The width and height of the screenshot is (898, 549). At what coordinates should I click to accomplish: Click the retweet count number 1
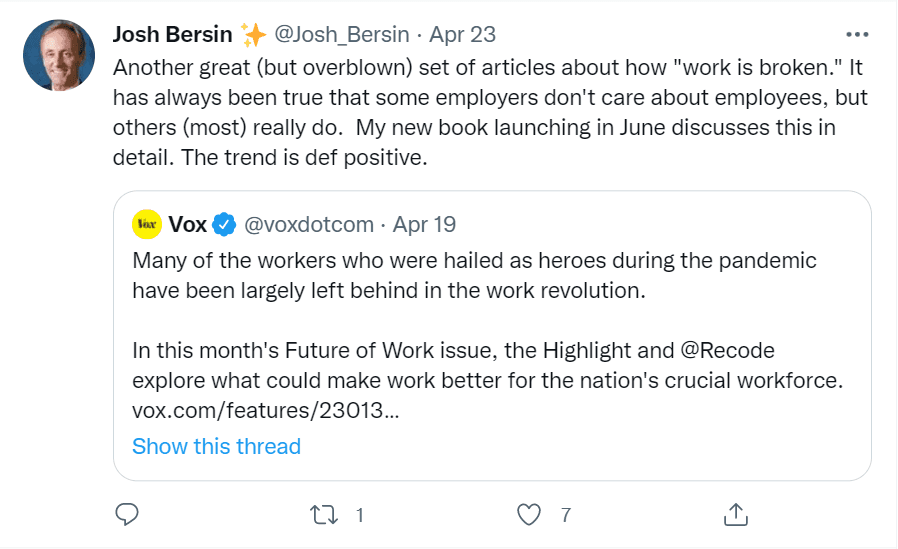(359, 515)
